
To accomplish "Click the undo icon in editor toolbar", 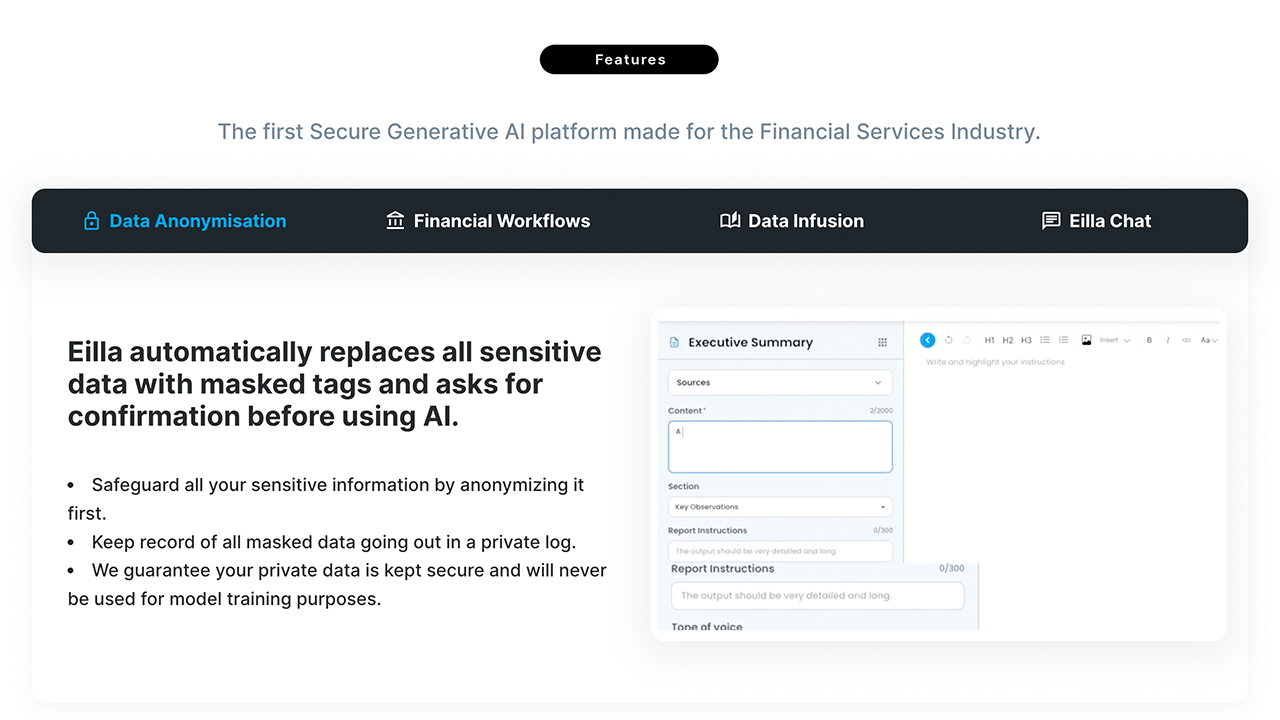I will (x=949, y=340).
